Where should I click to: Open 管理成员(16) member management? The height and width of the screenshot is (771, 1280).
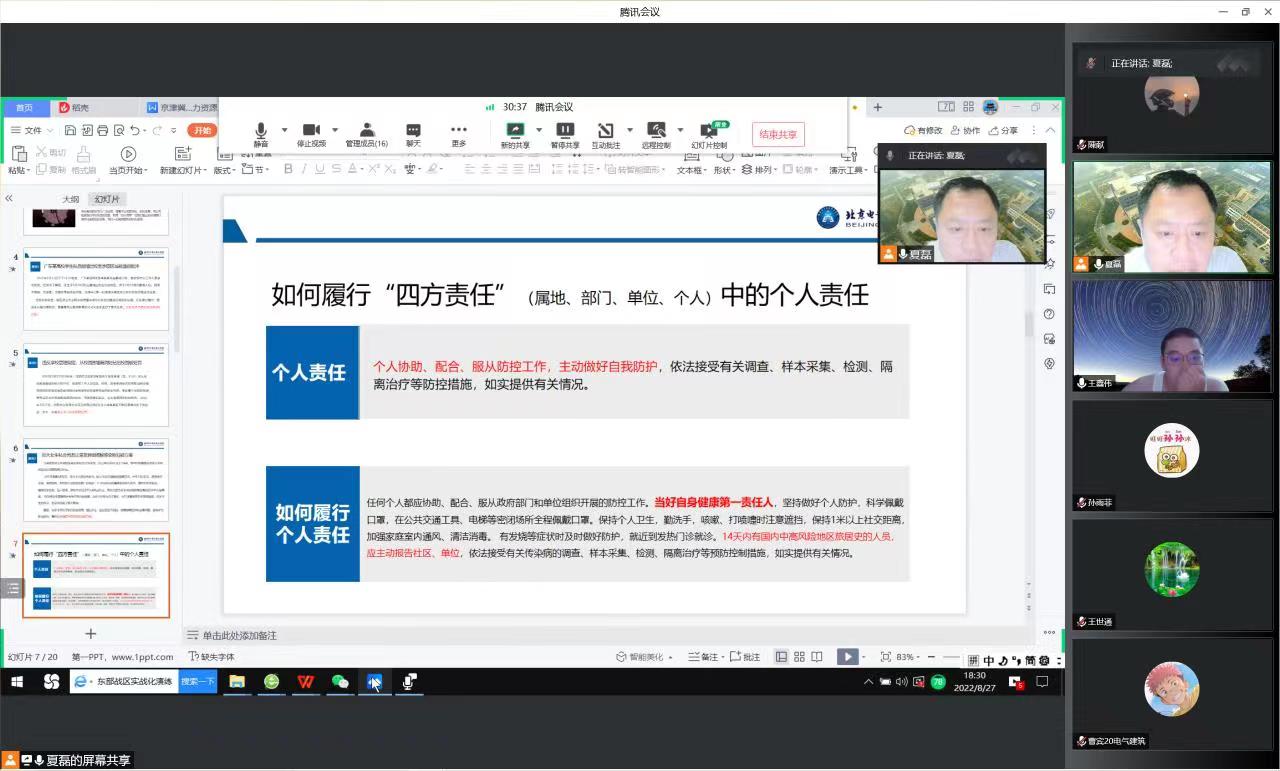pos(368,130)
